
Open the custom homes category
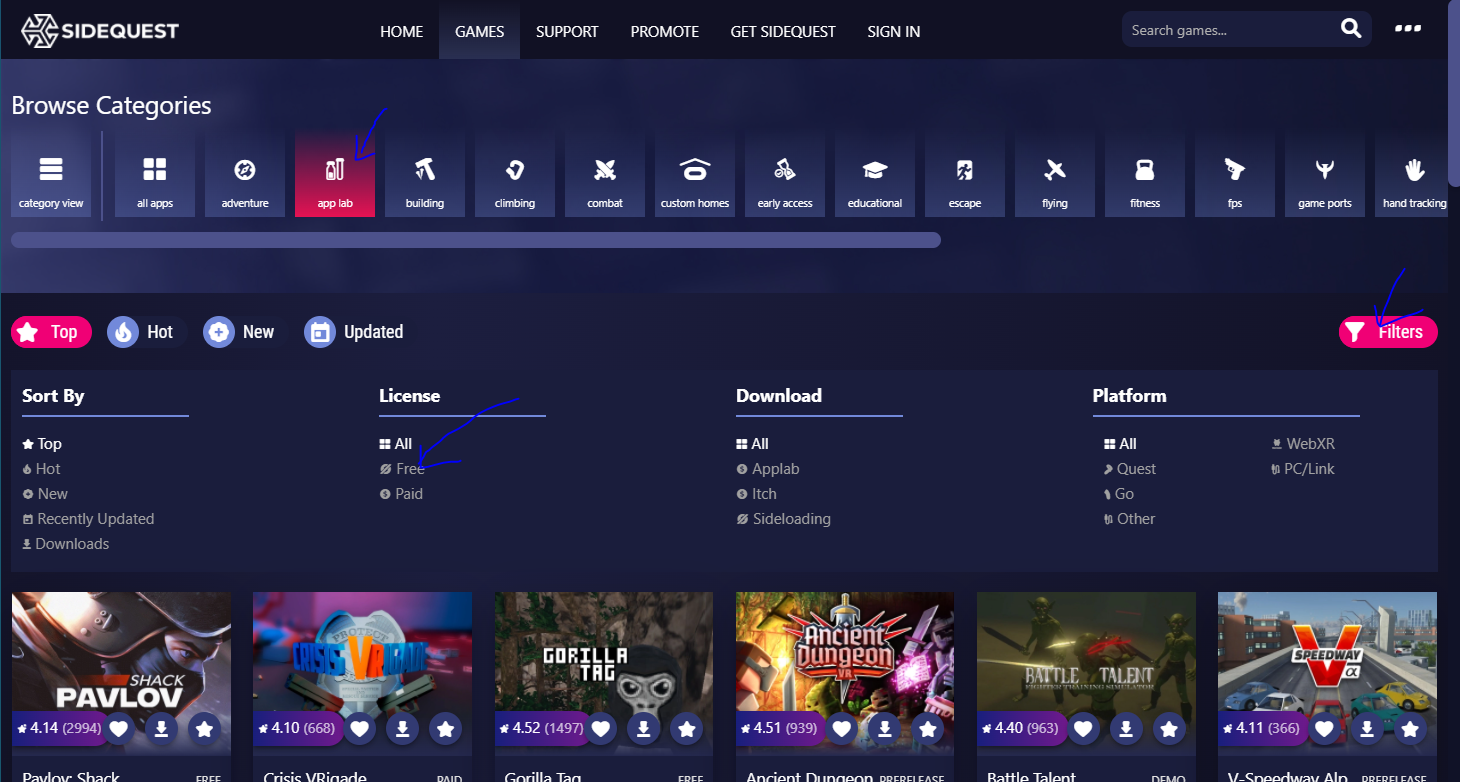tap(695, 173)
